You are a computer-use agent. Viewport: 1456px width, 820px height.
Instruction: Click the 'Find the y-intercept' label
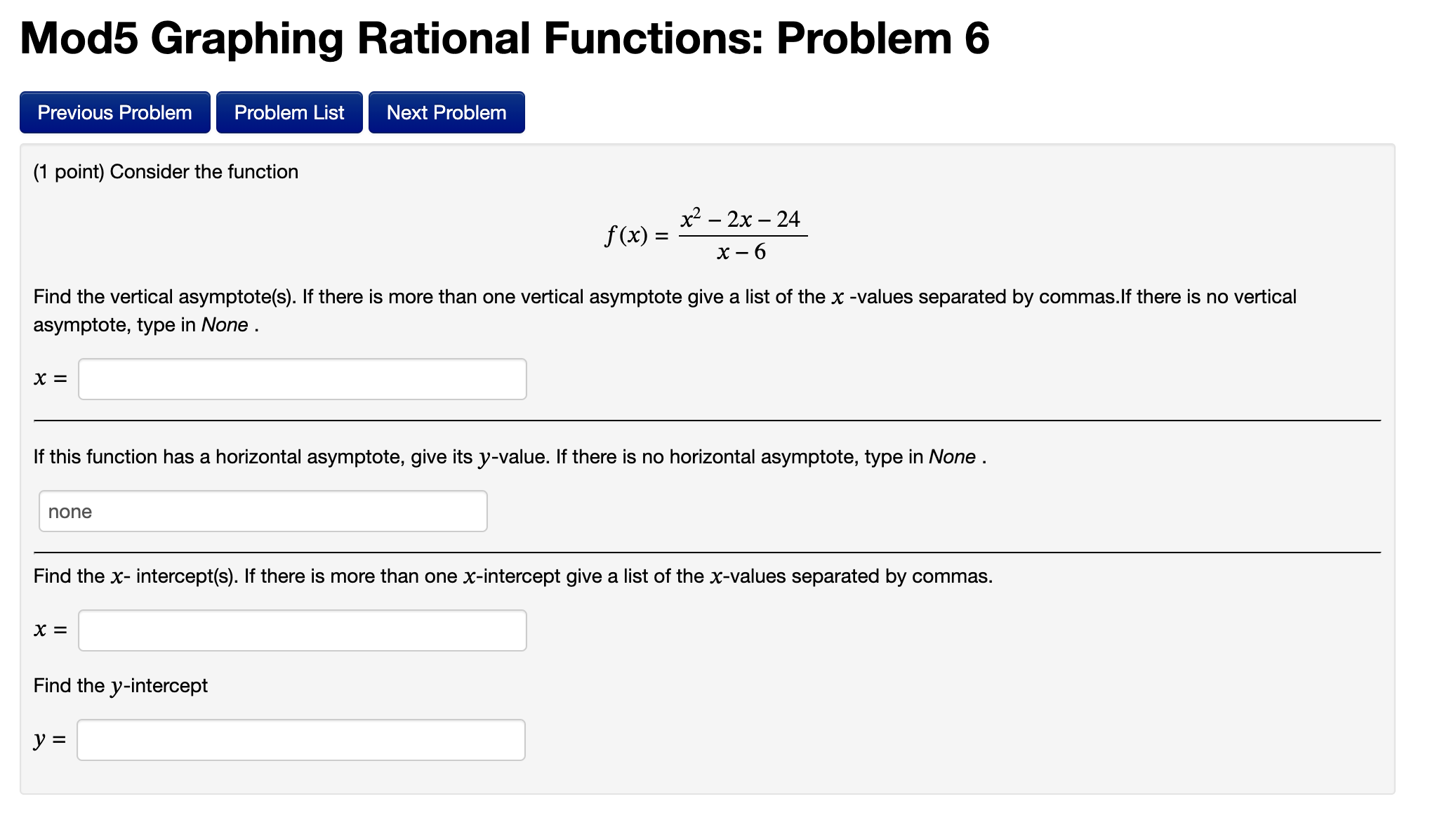[120, 685]
